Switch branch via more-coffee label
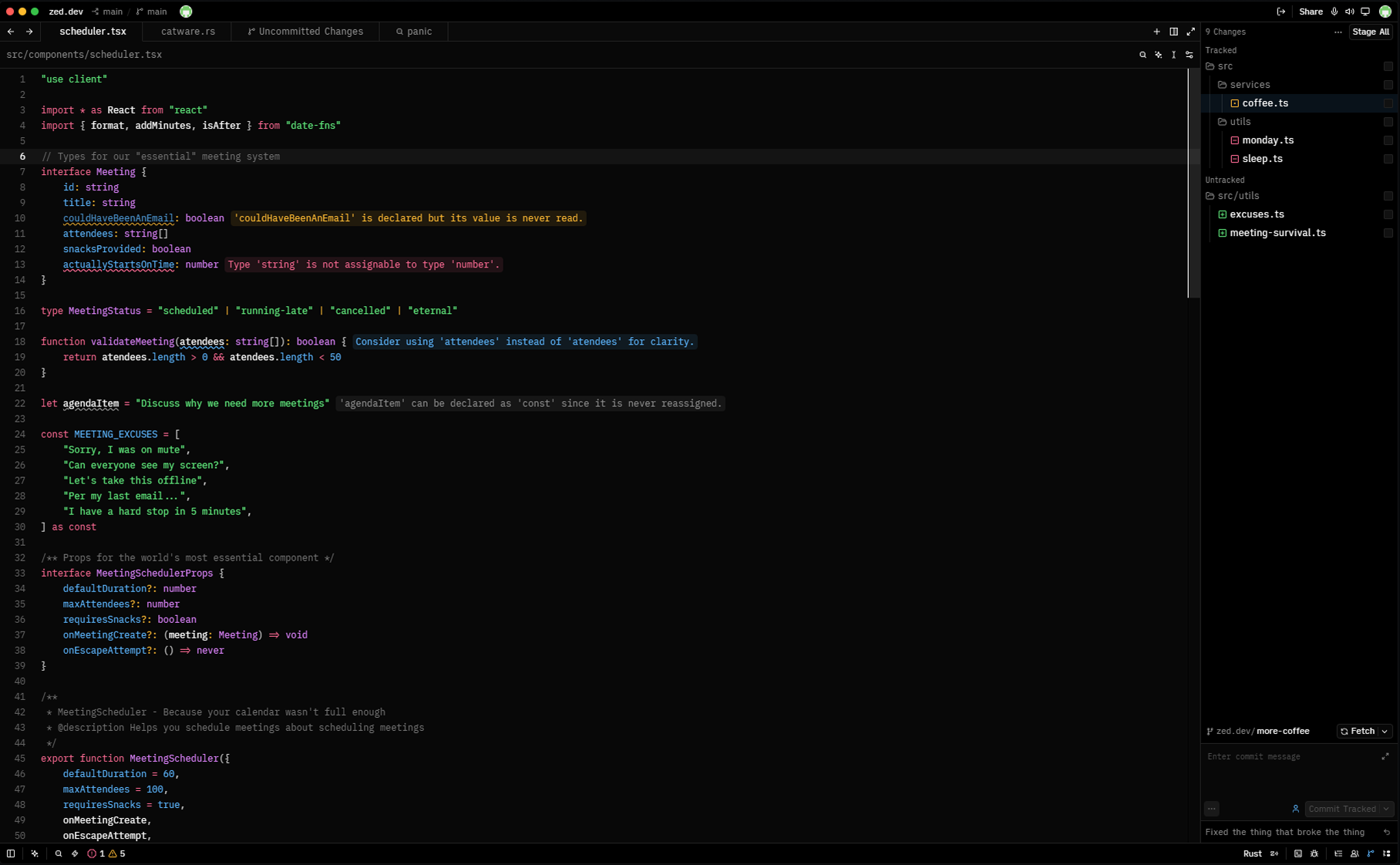 pos(1283,731)
